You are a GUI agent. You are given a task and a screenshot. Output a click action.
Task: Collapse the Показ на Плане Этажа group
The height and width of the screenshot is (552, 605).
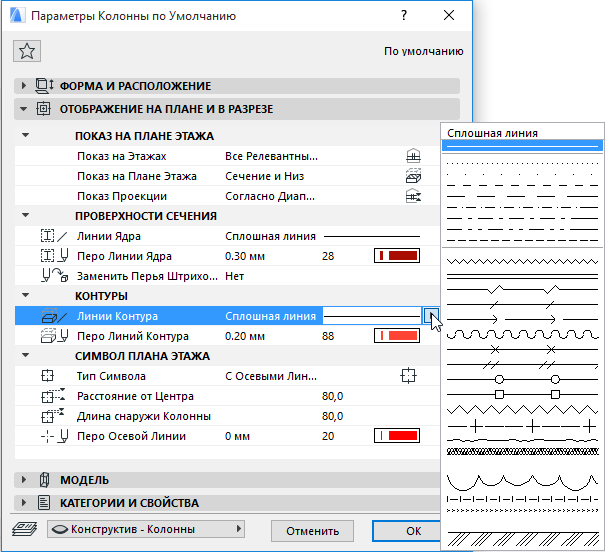[25, 135]
